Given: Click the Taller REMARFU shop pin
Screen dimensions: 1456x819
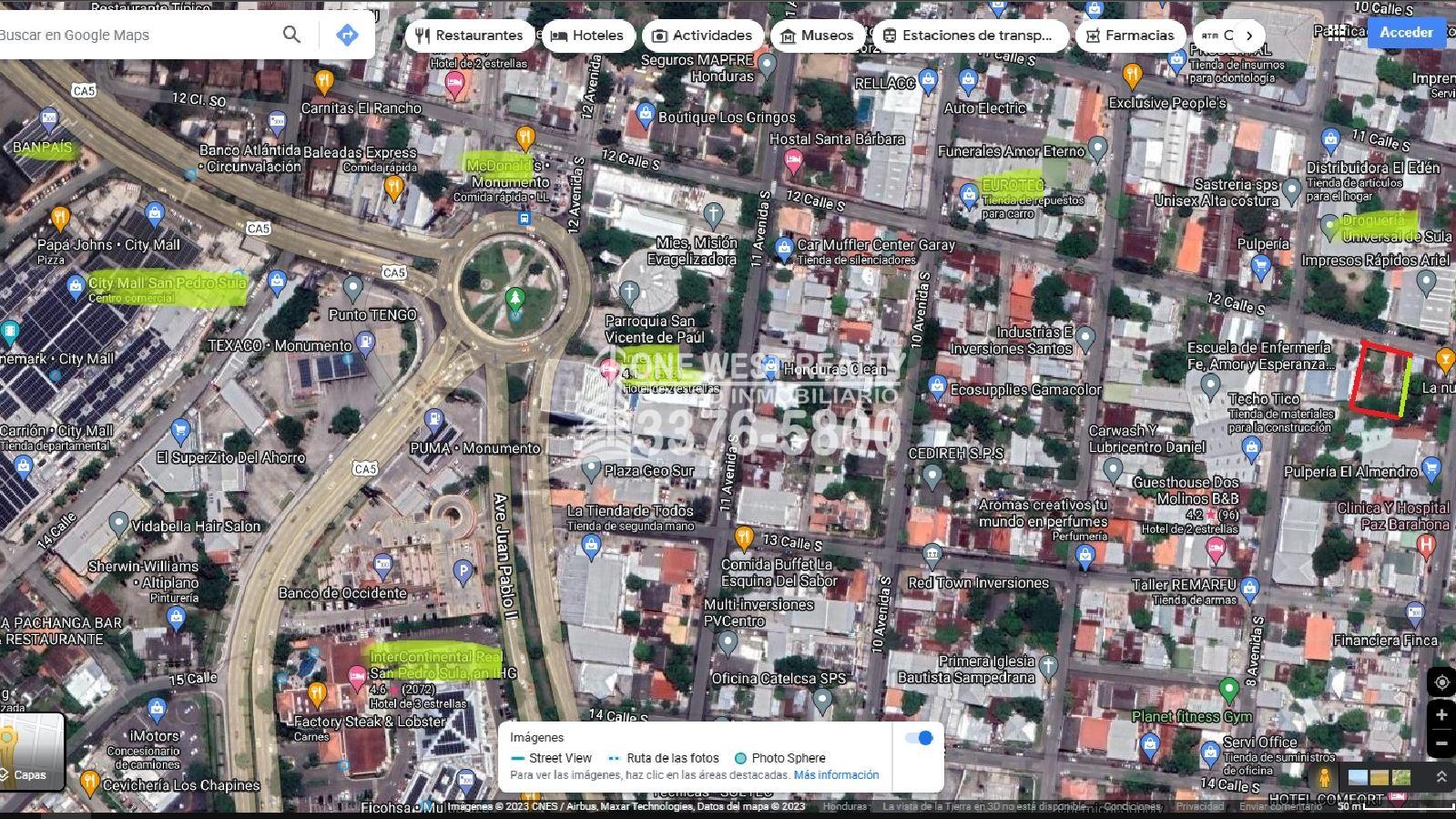Looking at the screenshot, I should coord(1249,588).
